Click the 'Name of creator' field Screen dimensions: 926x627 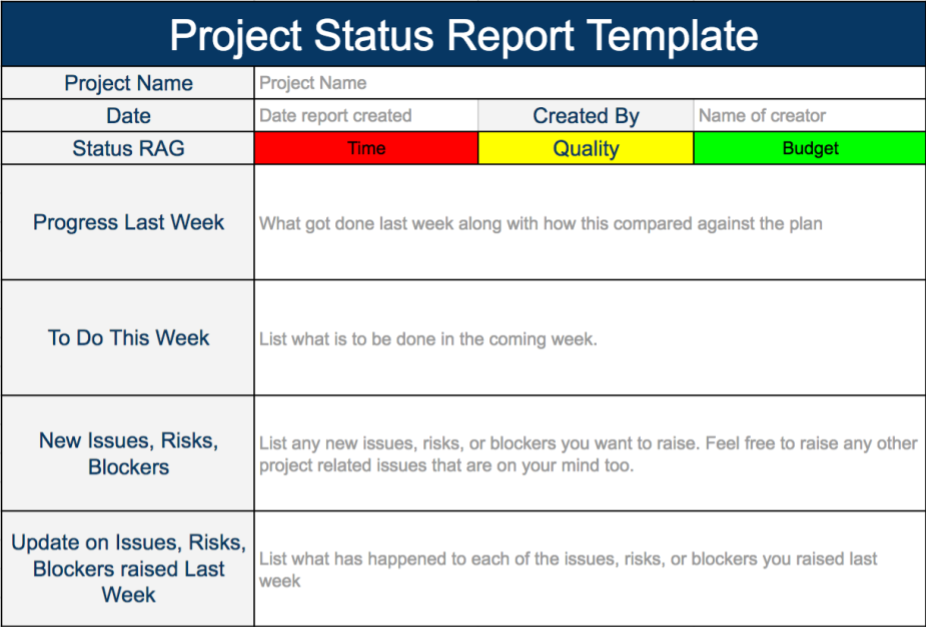tap(809, 116)
